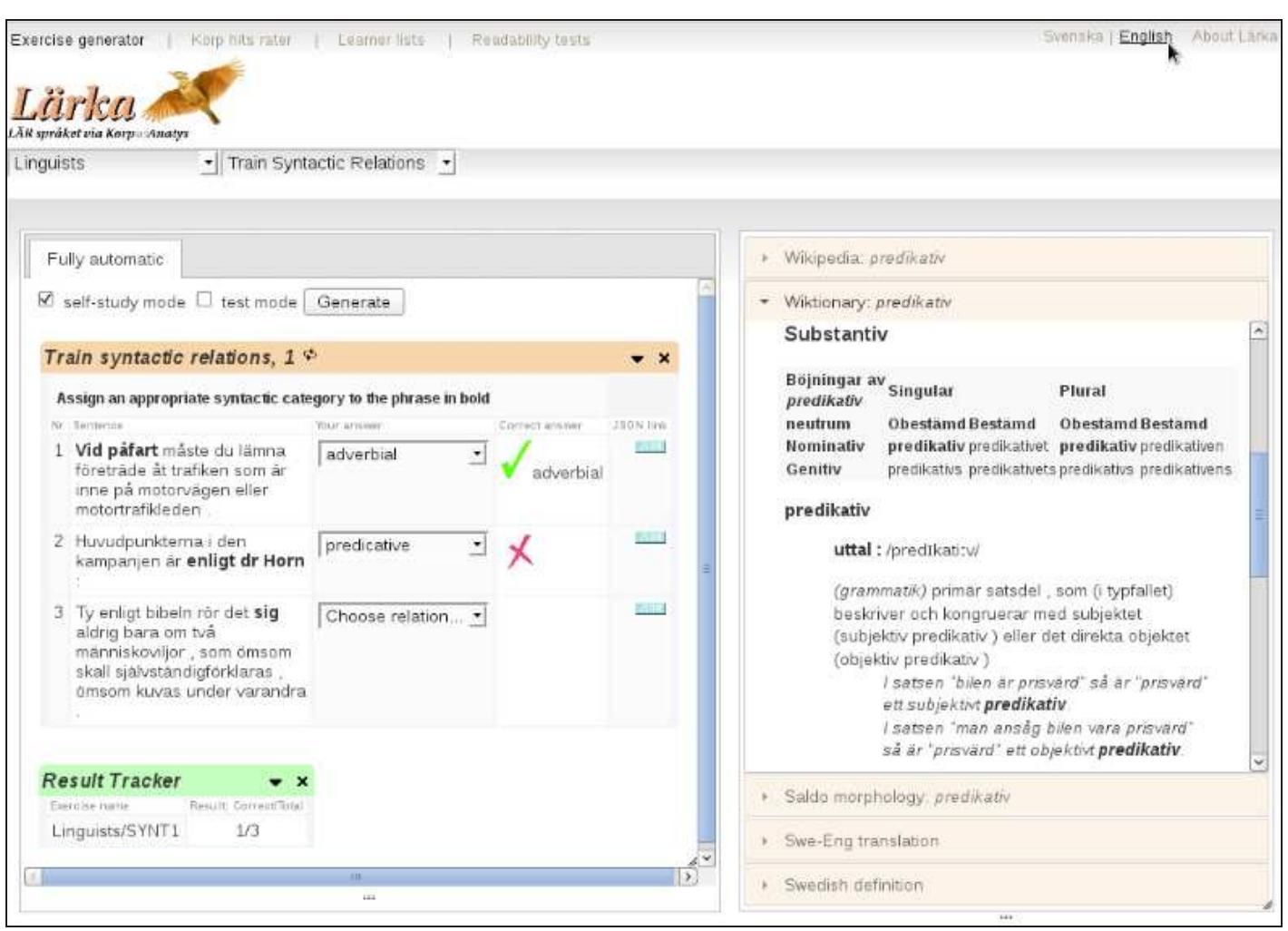Collapse the Train syntactic relations panel arrow

[x=638, y=359]
